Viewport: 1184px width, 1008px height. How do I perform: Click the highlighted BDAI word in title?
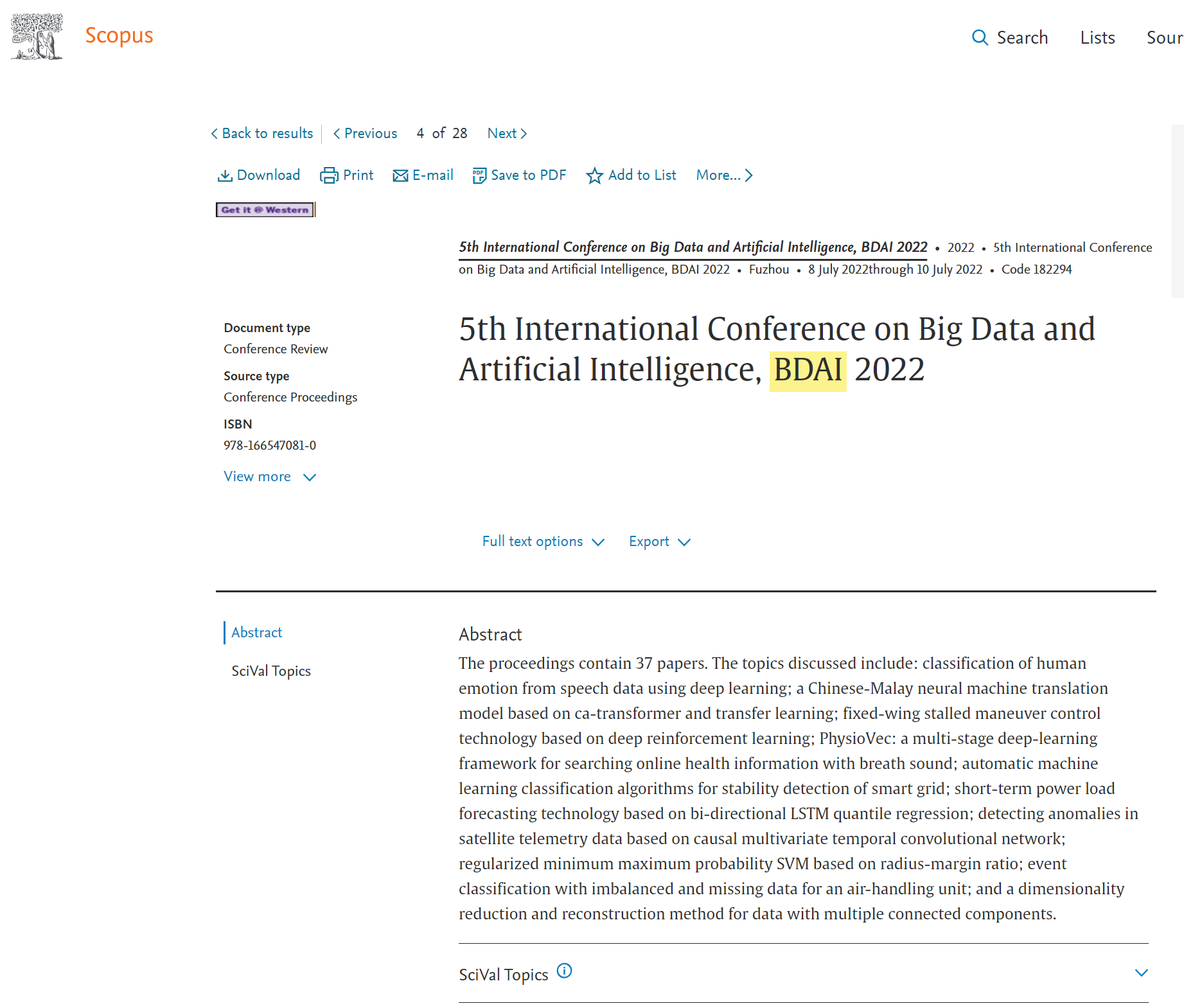[x=808, y=370]
